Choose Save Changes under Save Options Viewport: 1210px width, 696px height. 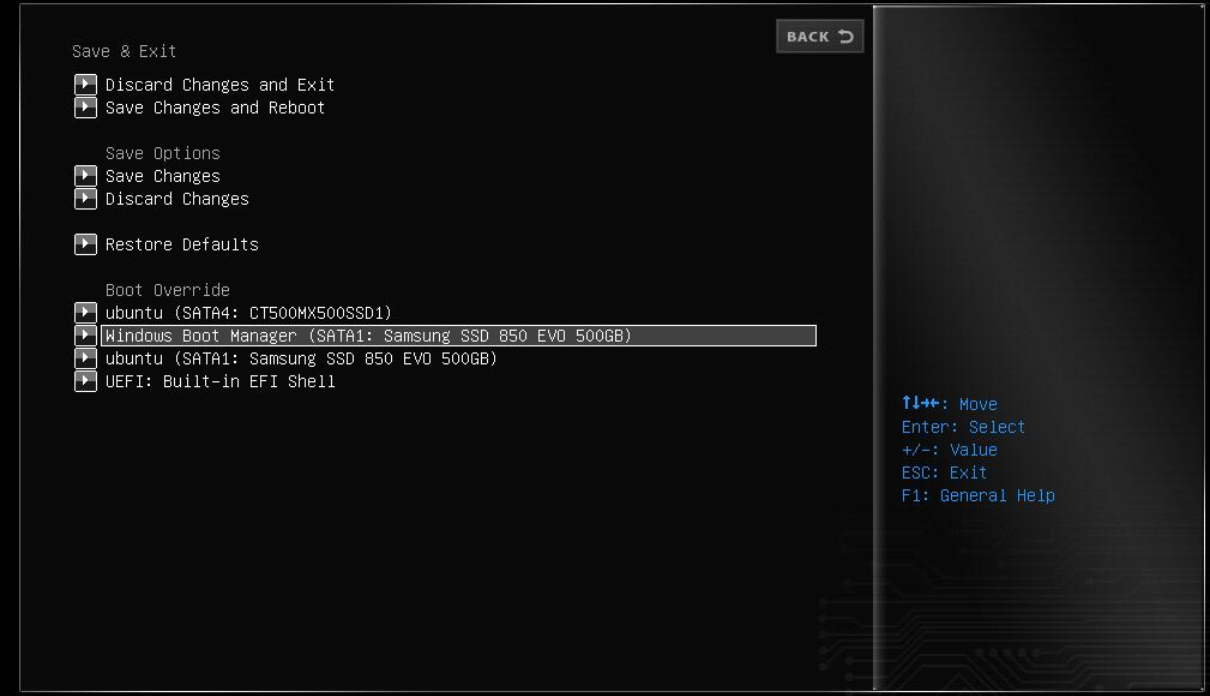(x=163, y=176)
